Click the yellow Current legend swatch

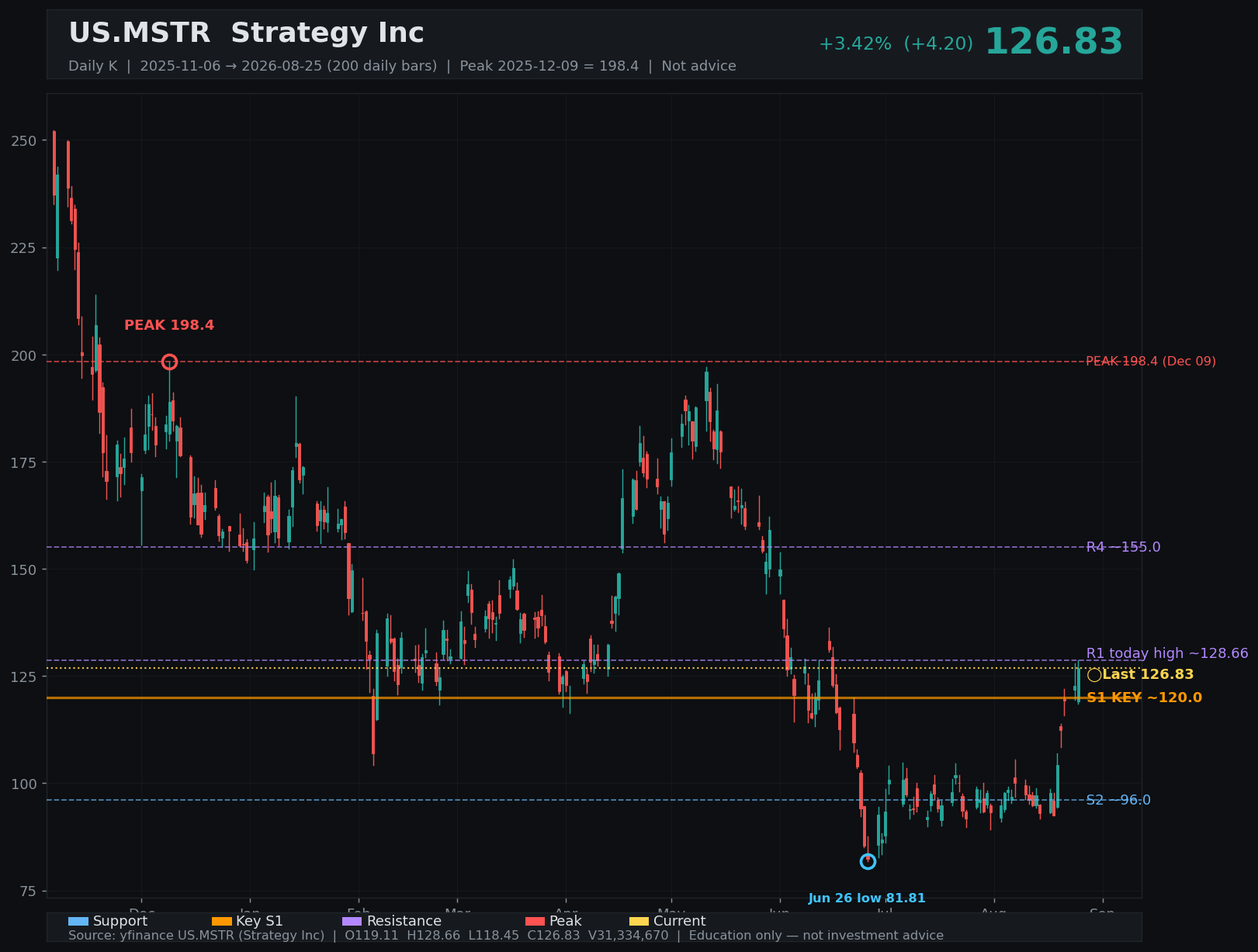tap(639, 922)
